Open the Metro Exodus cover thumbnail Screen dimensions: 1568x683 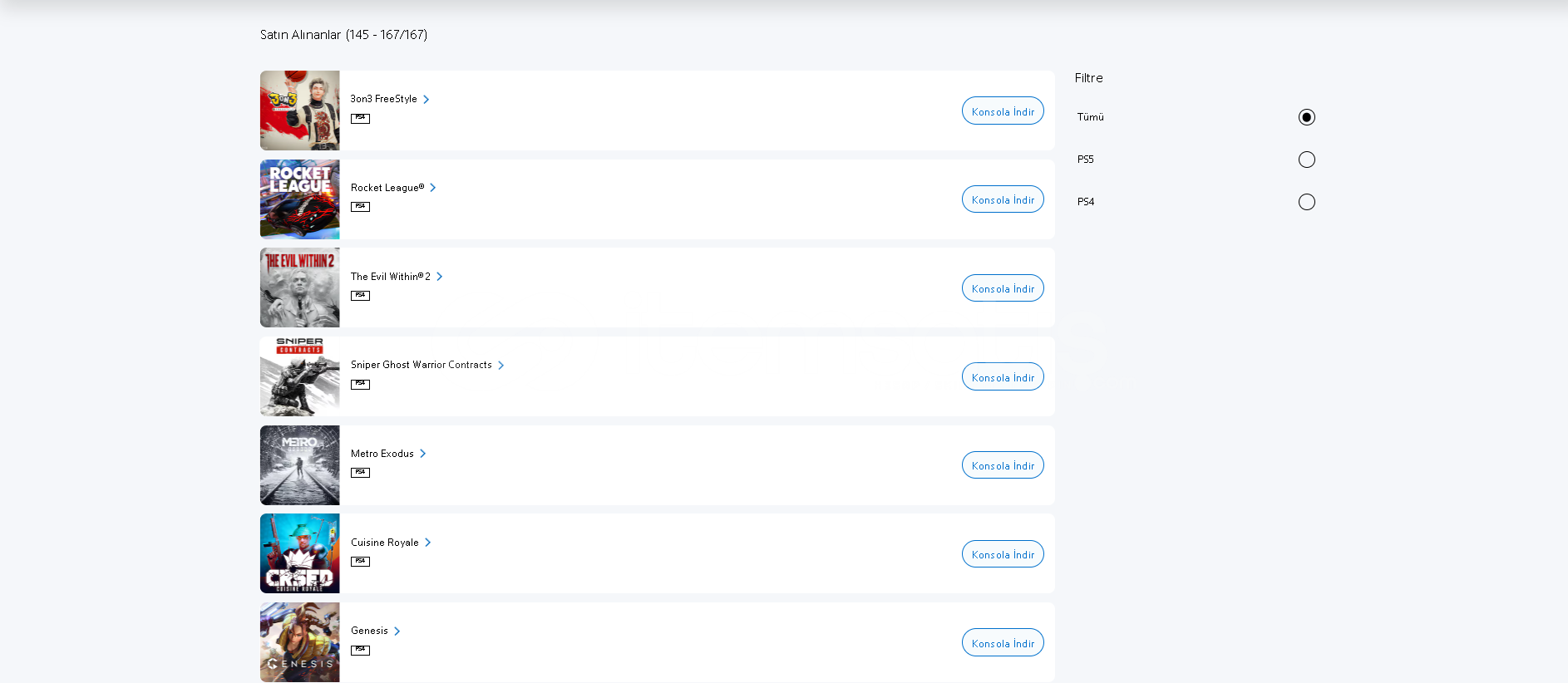(x=300, y=465)
